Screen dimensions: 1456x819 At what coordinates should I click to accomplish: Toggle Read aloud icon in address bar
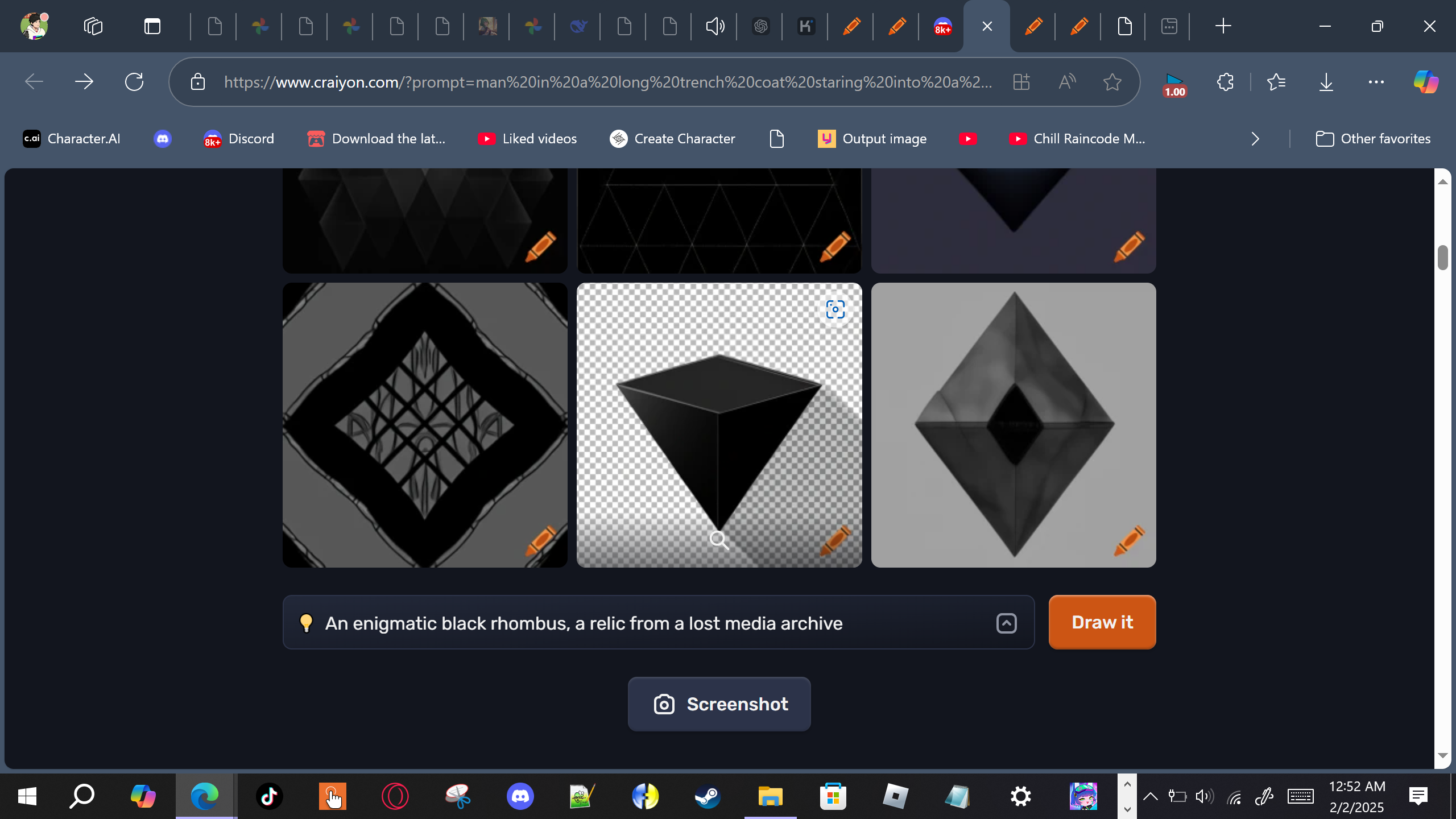click(x=1067, y=82)
